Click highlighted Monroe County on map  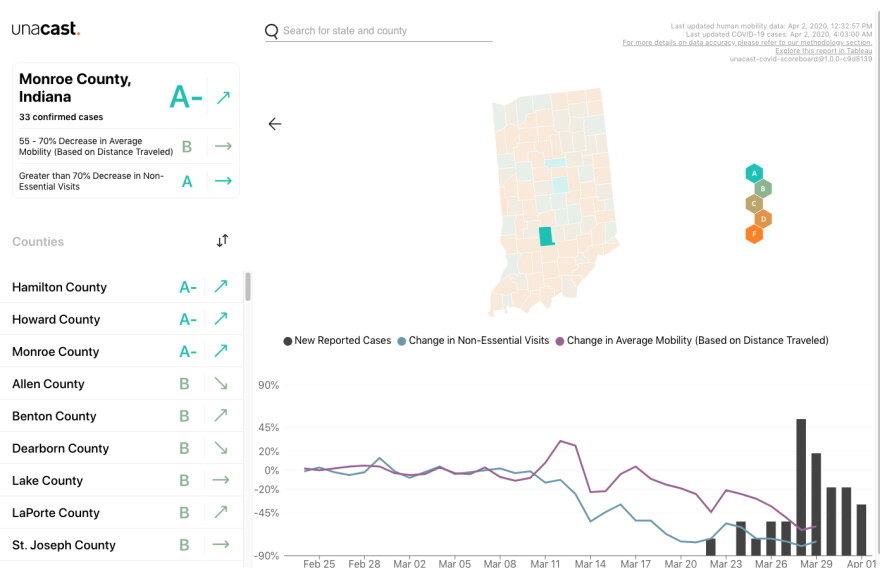[x=546, y=236]
